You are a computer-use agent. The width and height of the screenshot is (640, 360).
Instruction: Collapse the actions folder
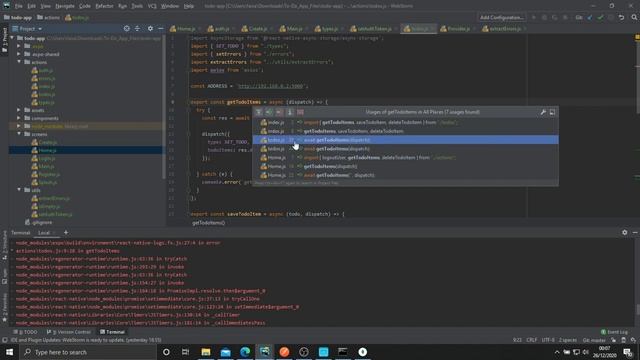[x=19, y=62]
